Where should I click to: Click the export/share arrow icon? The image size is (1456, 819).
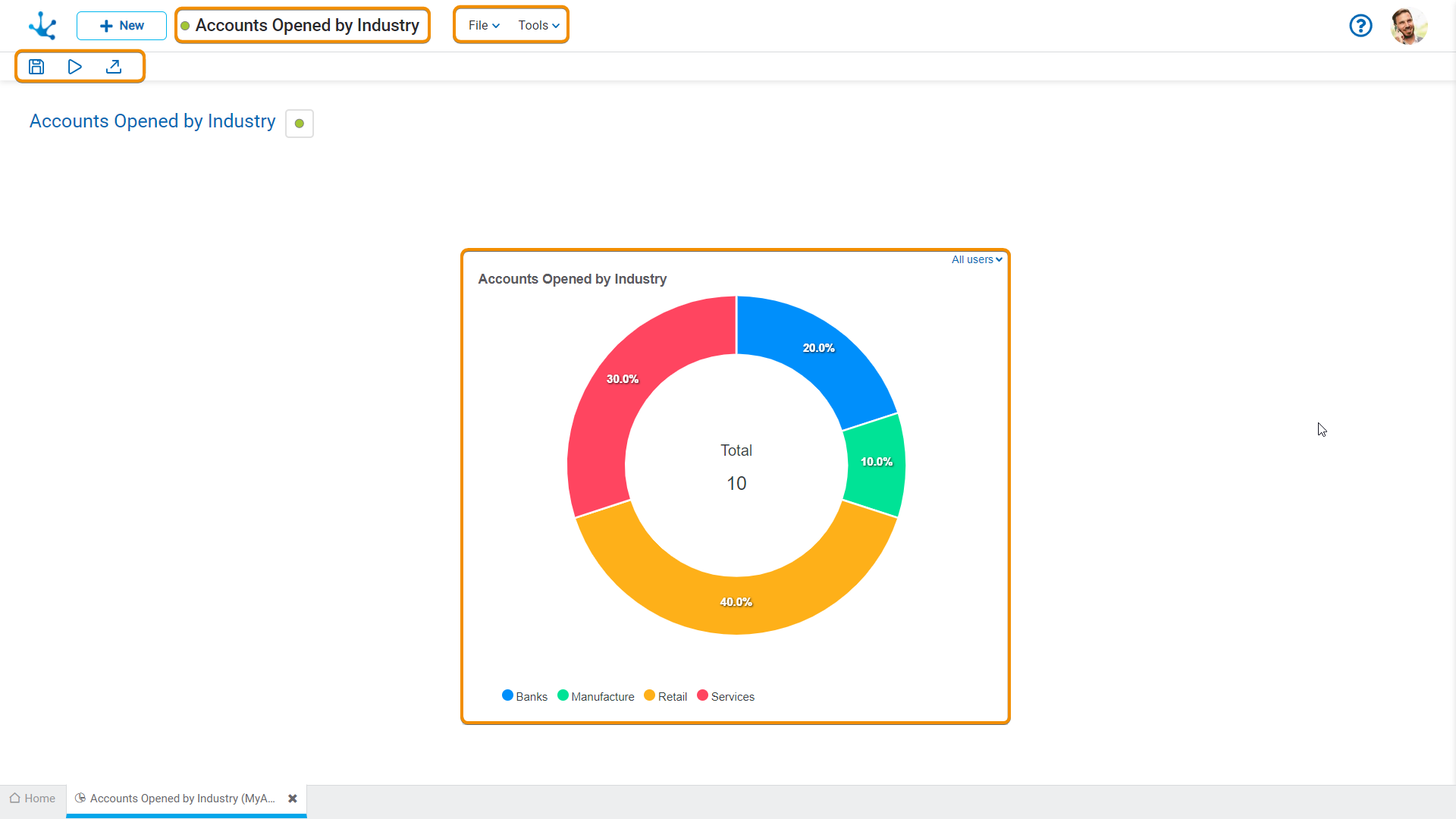click(114, 67)
